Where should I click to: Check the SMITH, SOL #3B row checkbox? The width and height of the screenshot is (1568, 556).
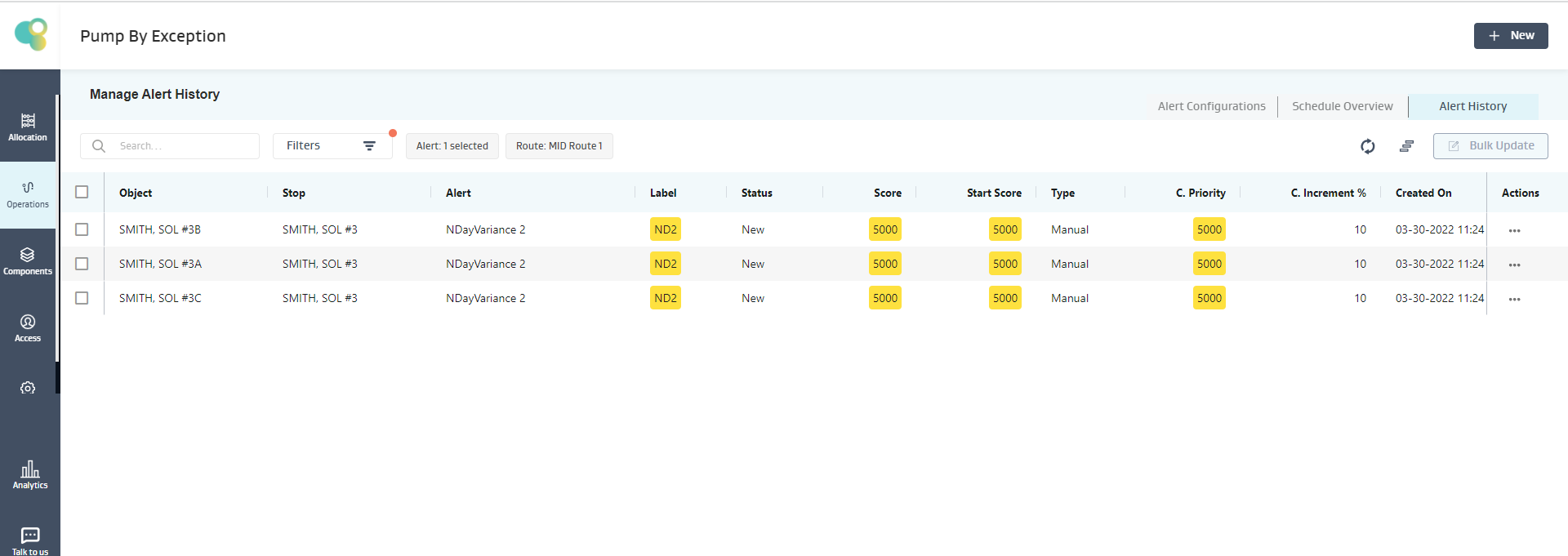[x=82, y=229]
